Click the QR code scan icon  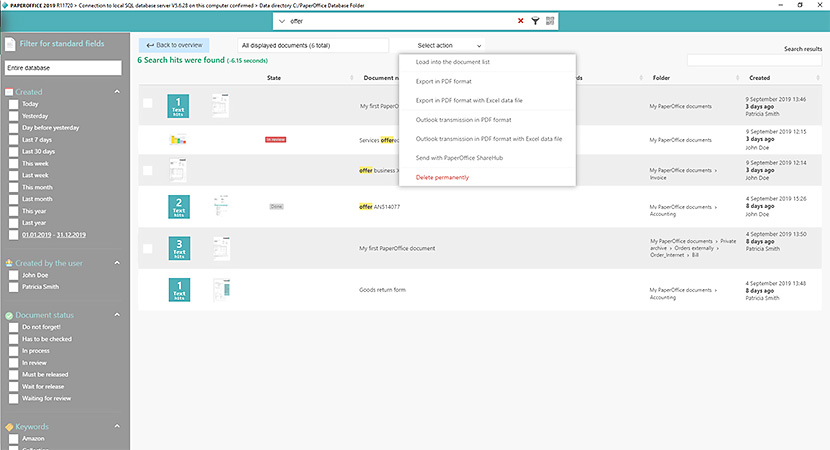[550, 21]
